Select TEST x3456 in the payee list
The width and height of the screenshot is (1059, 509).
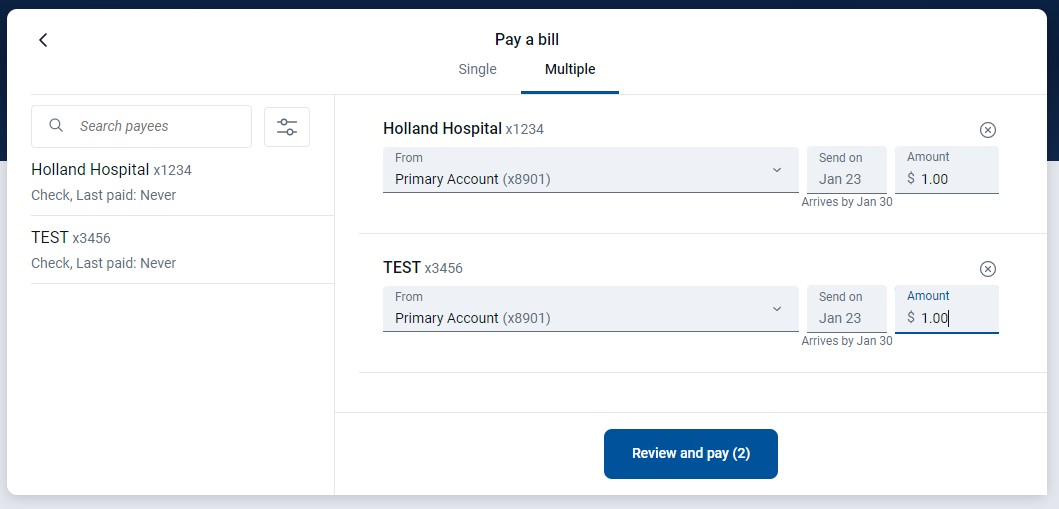182,250
